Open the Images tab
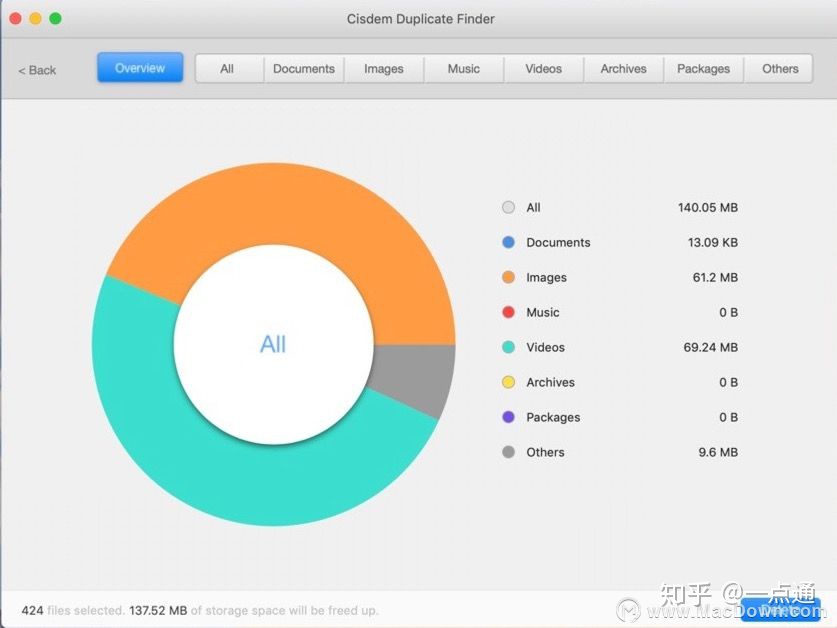 pyautogui.click(x=384, y=68)
